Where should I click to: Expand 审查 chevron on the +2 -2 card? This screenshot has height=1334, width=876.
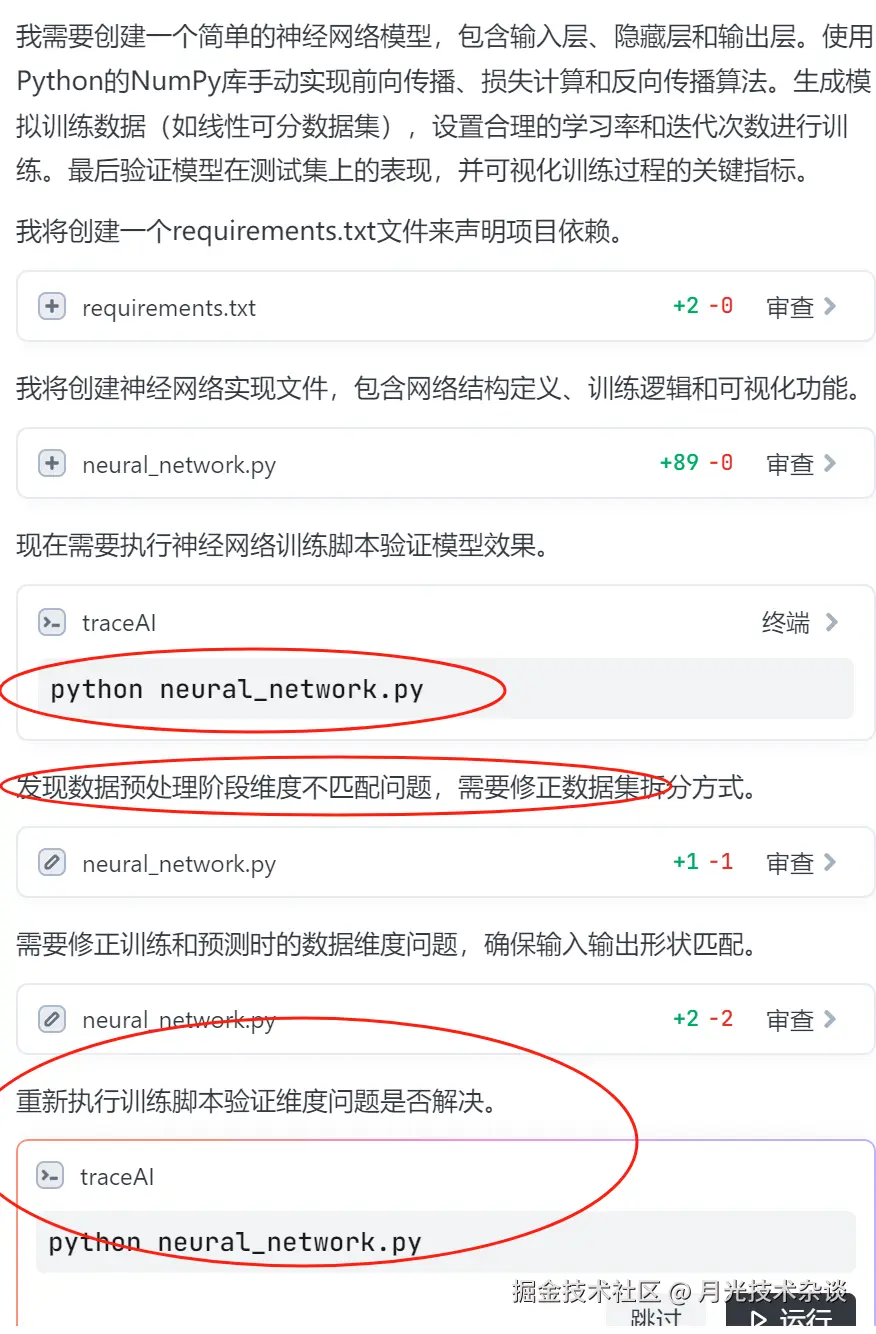click(x=829, y=1019)
